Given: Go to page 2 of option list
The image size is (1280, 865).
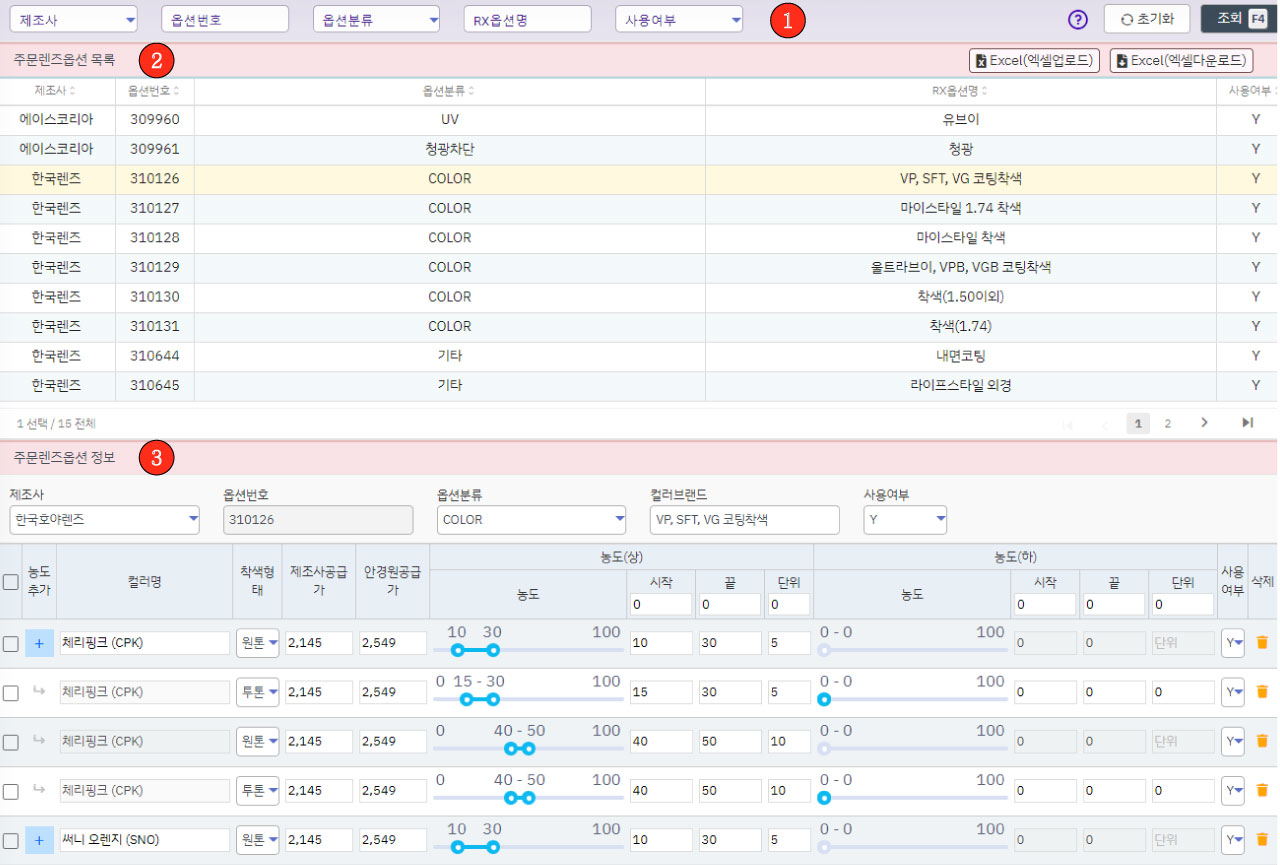Looking at the screenshot, I should tap(1167, 423).
